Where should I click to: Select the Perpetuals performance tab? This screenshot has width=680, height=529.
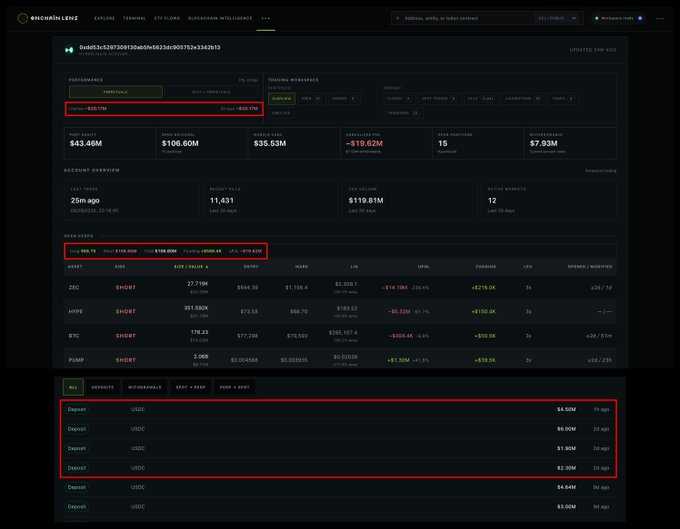point(116,92)
